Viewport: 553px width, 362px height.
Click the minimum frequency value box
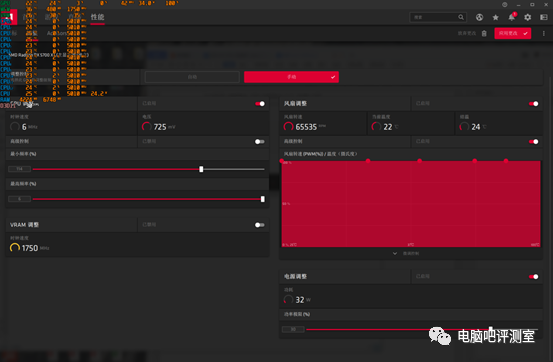19,169
